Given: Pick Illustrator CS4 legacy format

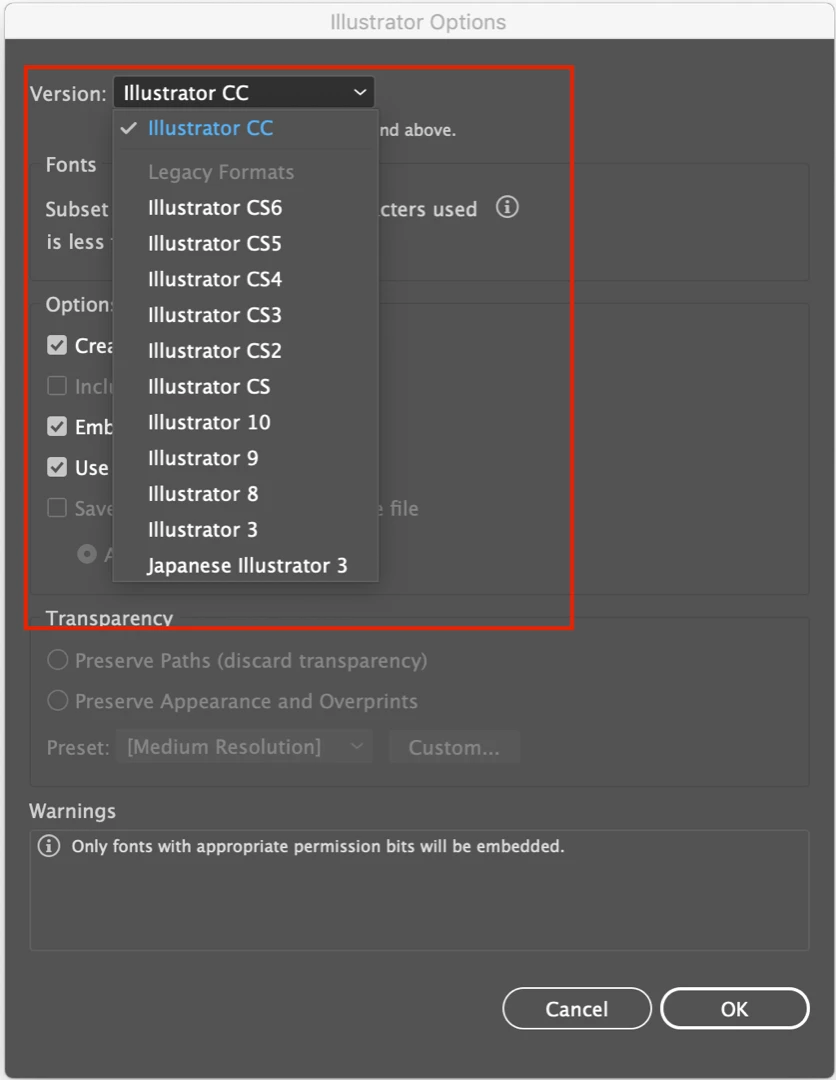Looking at the screenshot, I should click(x=245, y=279).
